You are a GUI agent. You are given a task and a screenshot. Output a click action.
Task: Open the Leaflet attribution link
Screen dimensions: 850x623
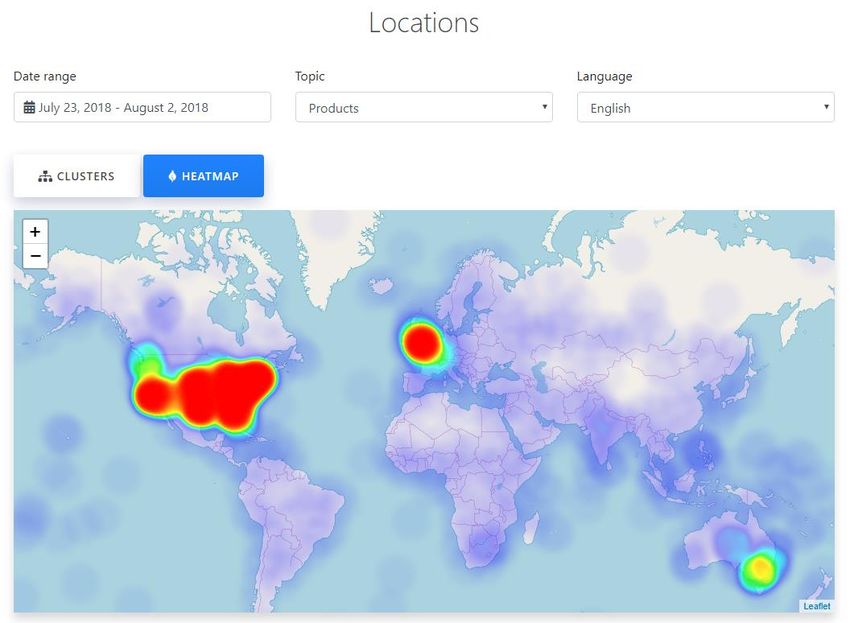click(x=816, y=606)
